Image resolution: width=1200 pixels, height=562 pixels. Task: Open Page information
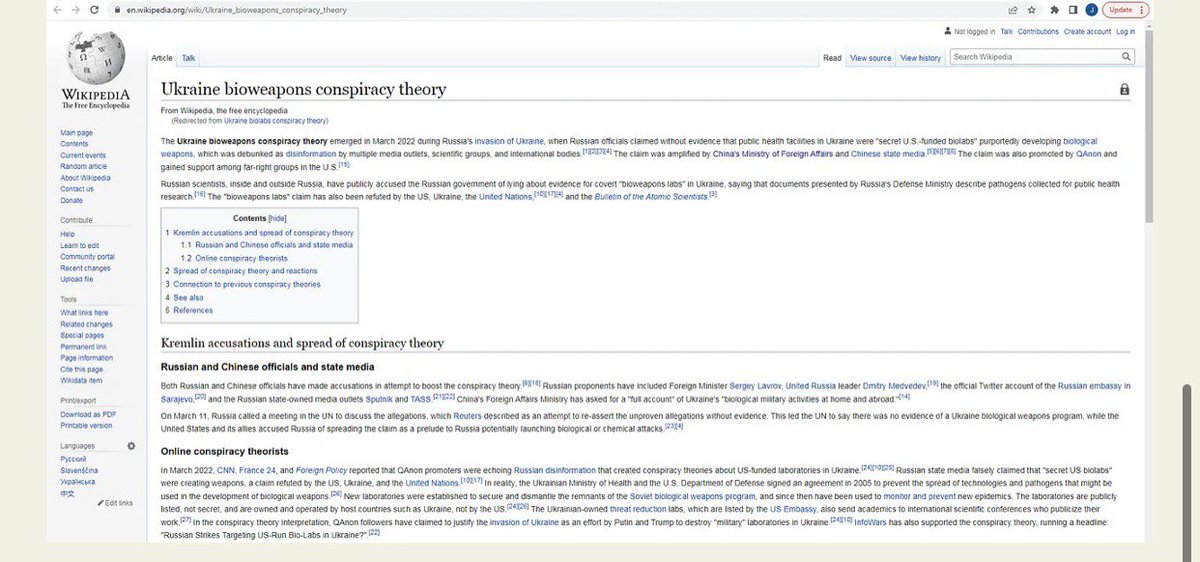[86, 358]
